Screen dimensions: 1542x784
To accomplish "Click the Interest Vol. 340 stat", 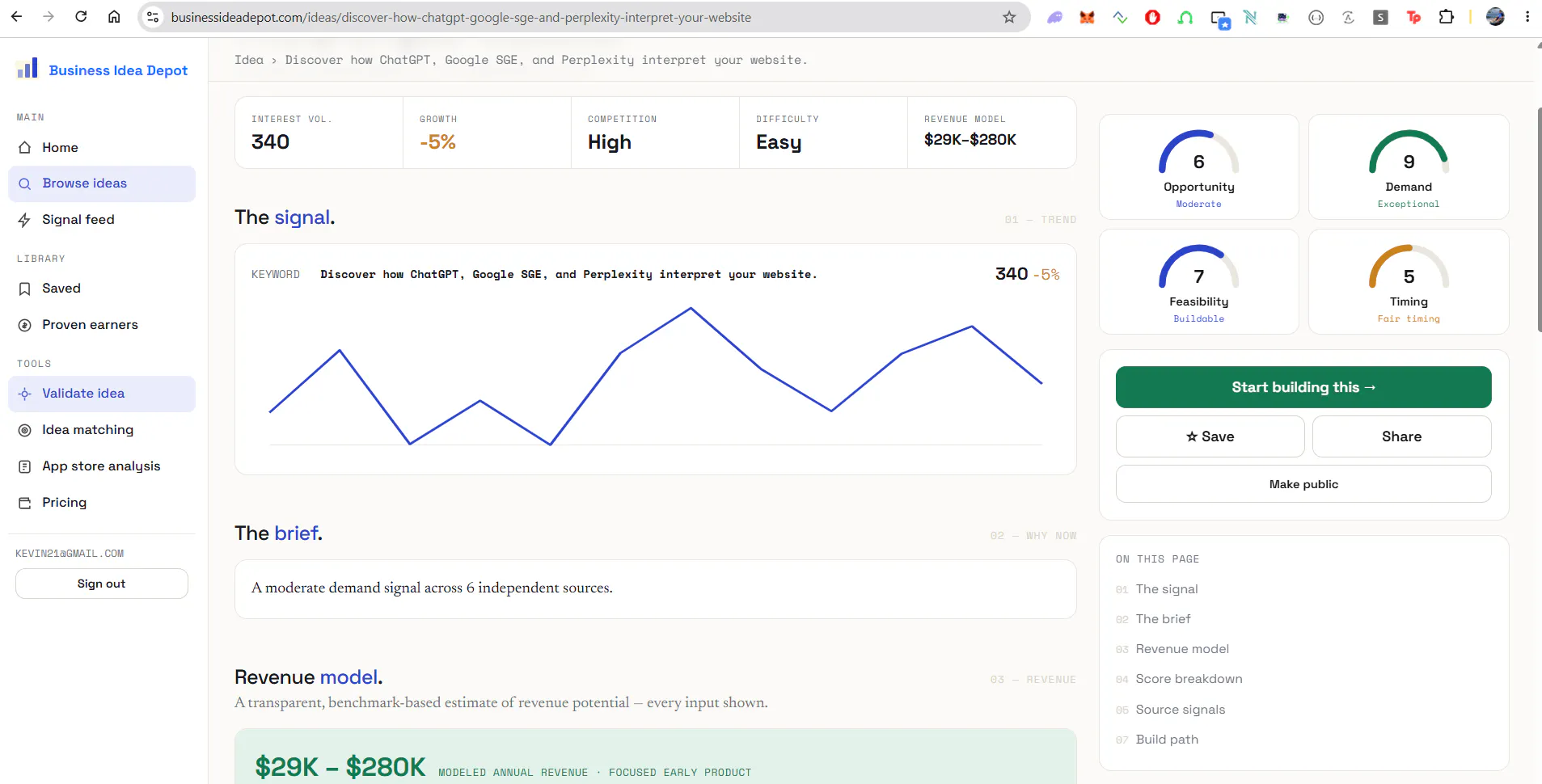I will [x=319, y=133].
